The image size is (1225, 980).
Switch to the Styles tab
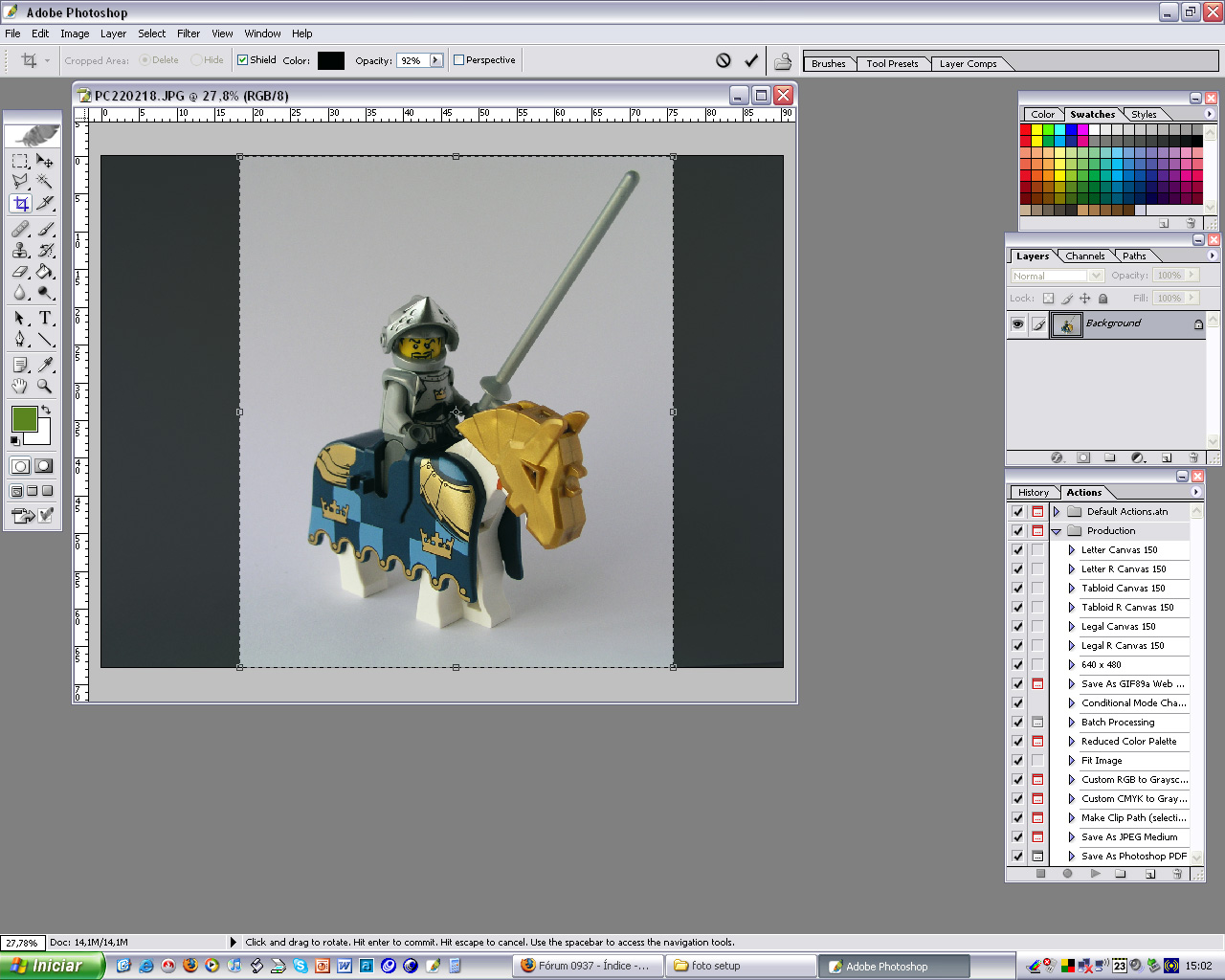point(1144,115)
